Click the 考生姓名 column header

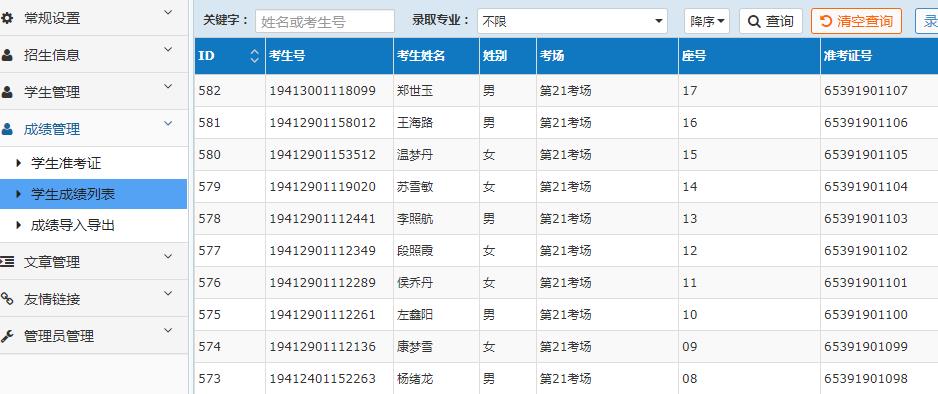tap(436, 56)
